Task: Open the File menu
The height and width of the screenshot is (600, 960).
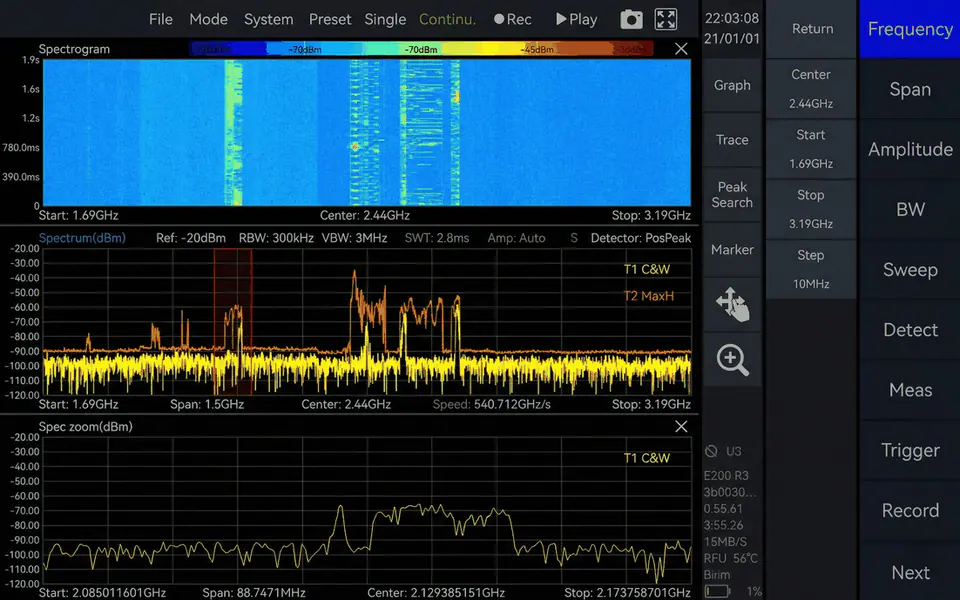Action: (x=160, y=20)
